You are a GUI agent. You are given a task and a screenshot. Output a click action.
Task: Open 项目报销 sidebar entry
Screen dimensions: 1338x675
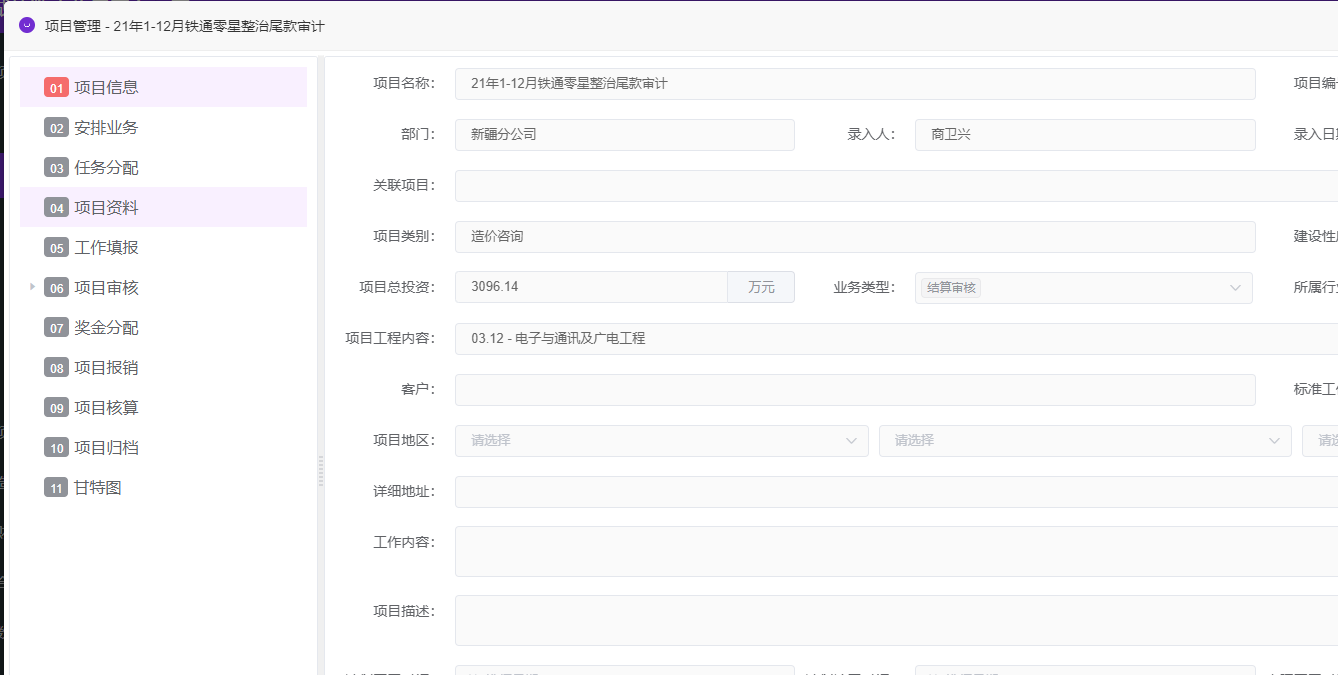tap(106, 368)
